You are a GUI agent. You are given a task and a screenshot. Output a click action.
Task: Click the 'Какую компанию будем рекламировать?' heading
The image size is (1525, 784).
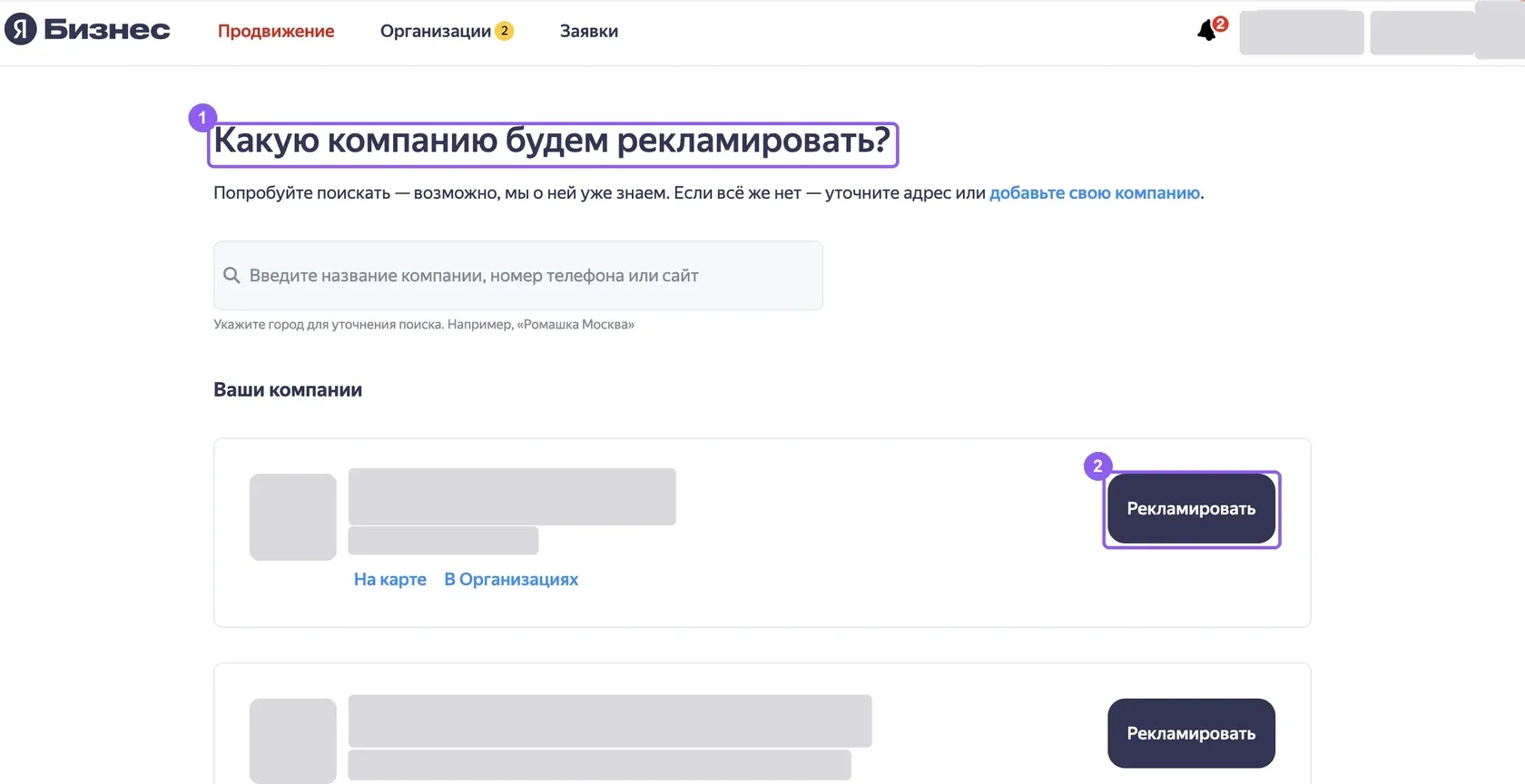pos(552,142)
